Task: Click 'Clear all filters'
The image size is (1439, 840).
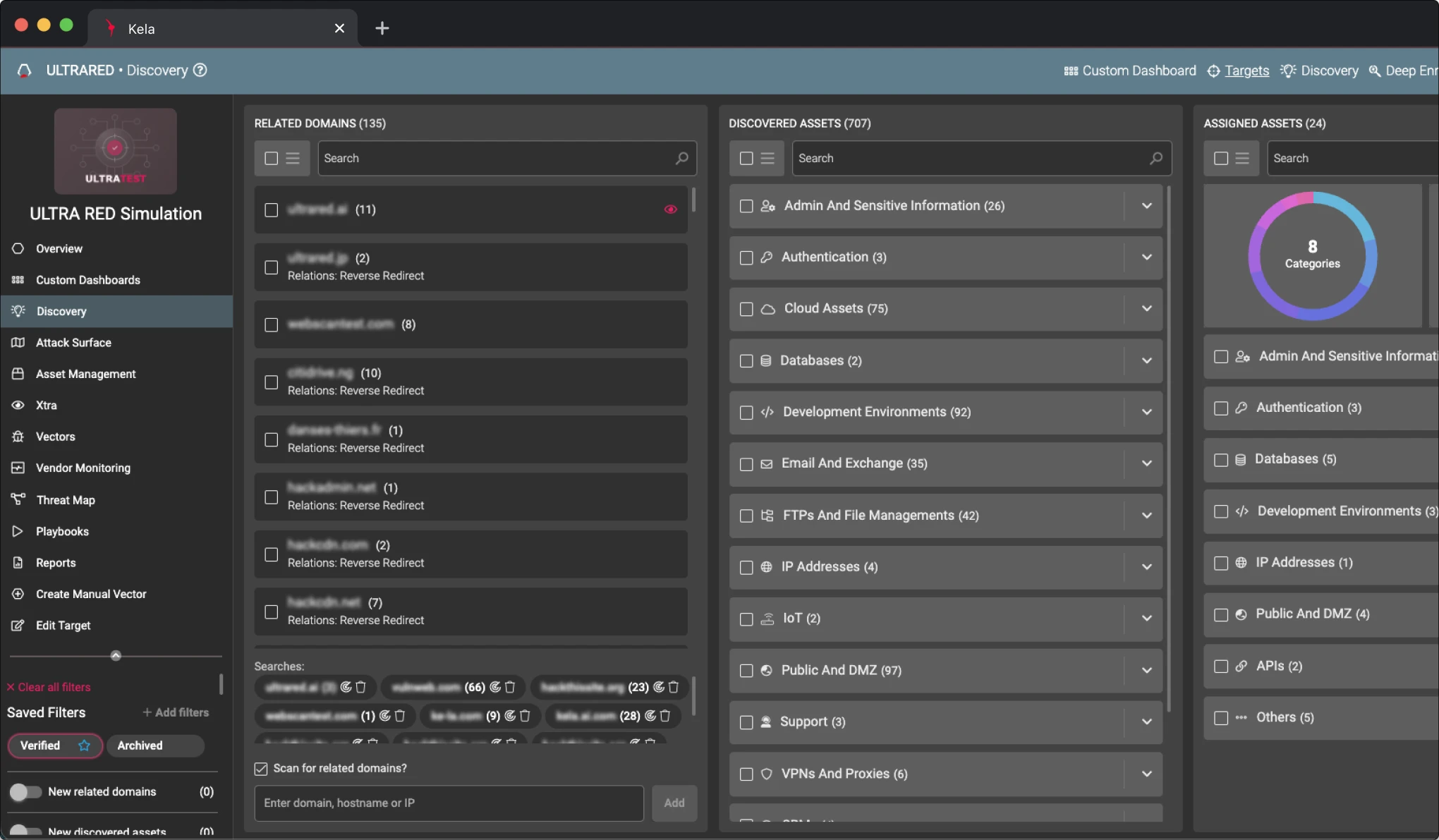Action: pos(49,687)
